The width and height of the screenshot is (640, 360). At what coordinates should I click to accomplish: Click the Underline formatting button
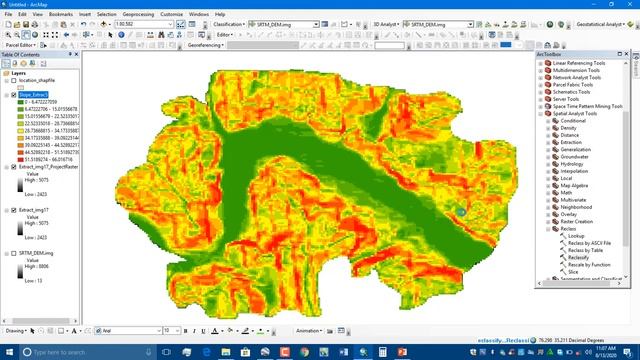(x=203, y=331)
